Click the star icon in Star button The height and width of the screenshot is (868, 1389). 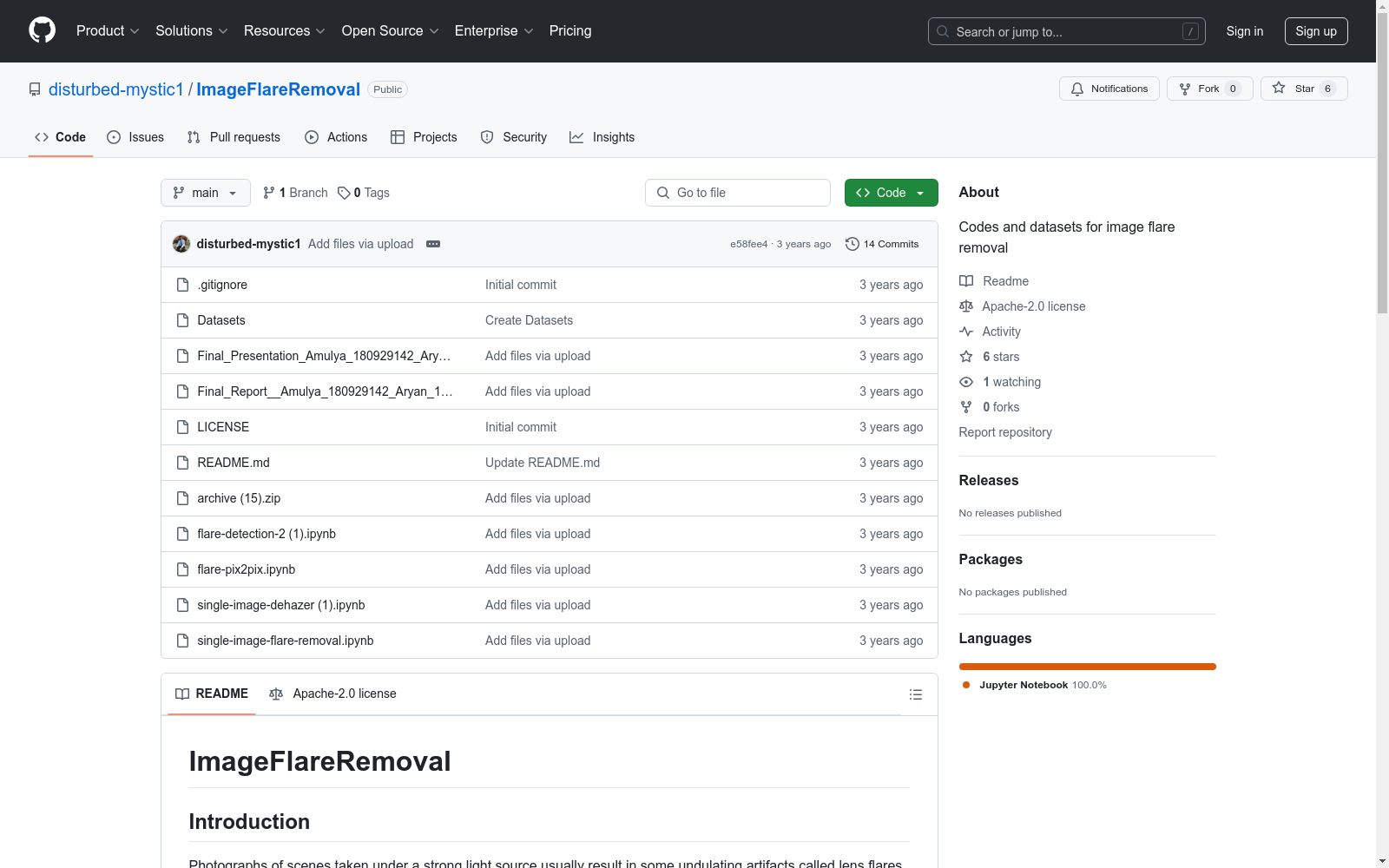(x=1279, y=88)
